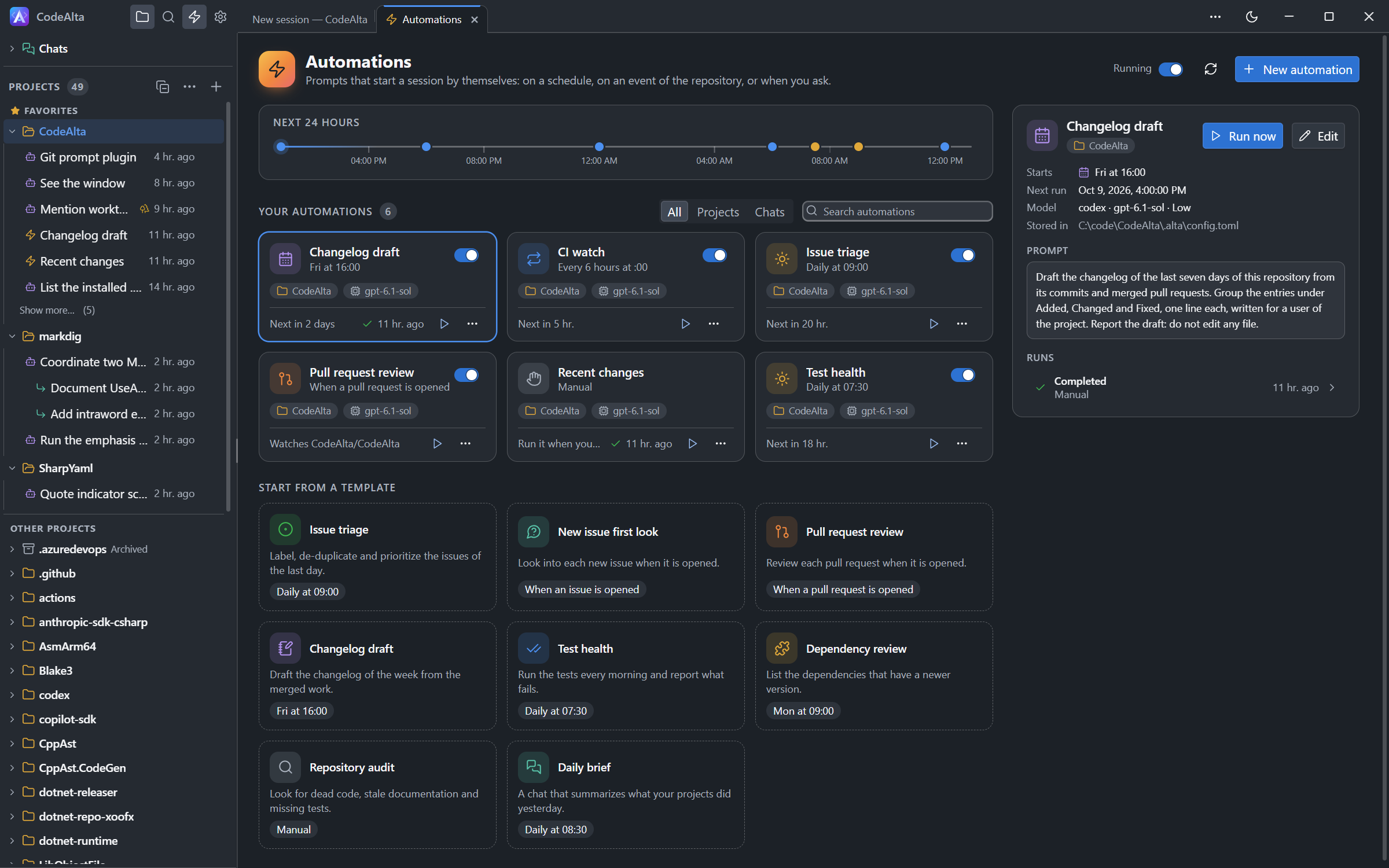Screen dimensions: 1389x868
Task: Click the Run now button
Action: tap(1243, 136)
